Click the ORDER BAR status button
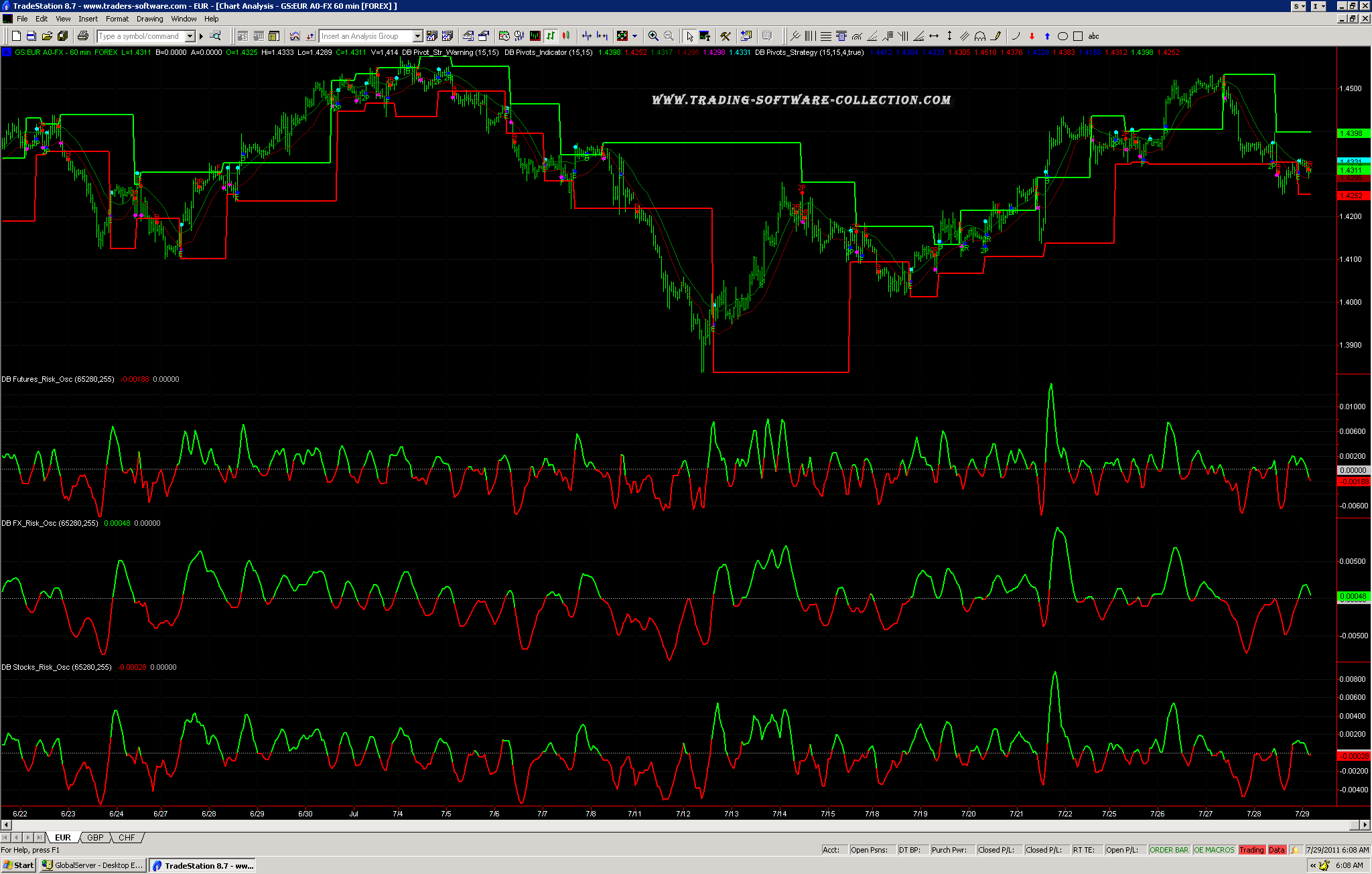Viewport: 1372px width, 874px height. coord(1168,850)
